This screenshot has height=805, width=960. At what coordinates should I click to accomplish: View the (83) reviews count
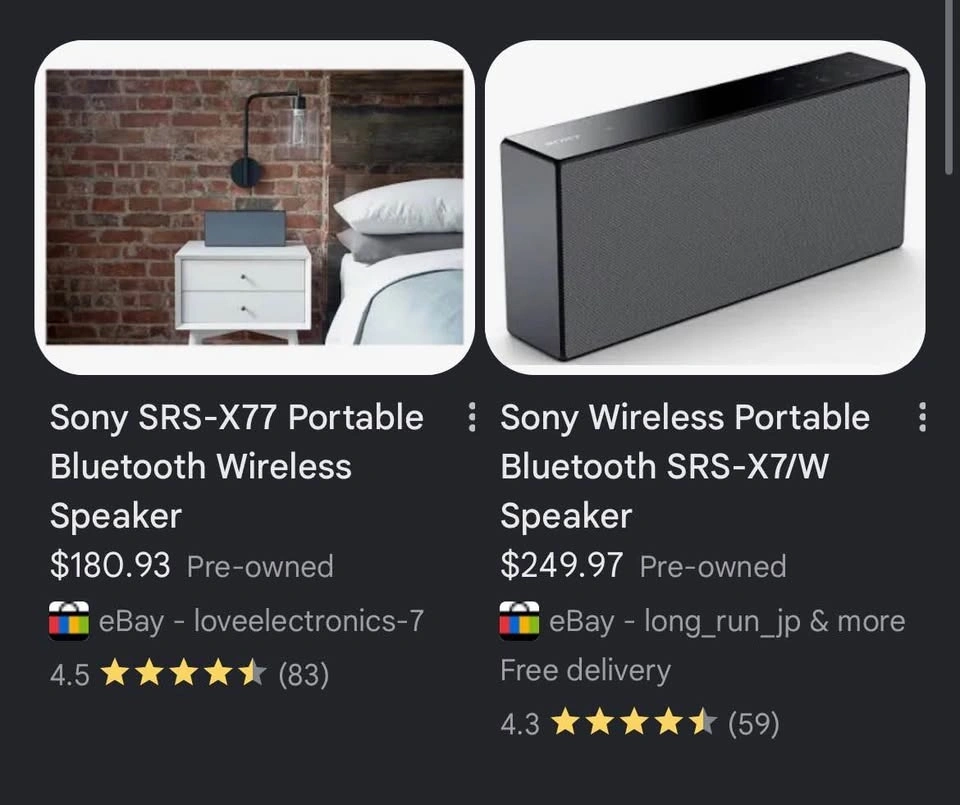click(x=304, y=675)
